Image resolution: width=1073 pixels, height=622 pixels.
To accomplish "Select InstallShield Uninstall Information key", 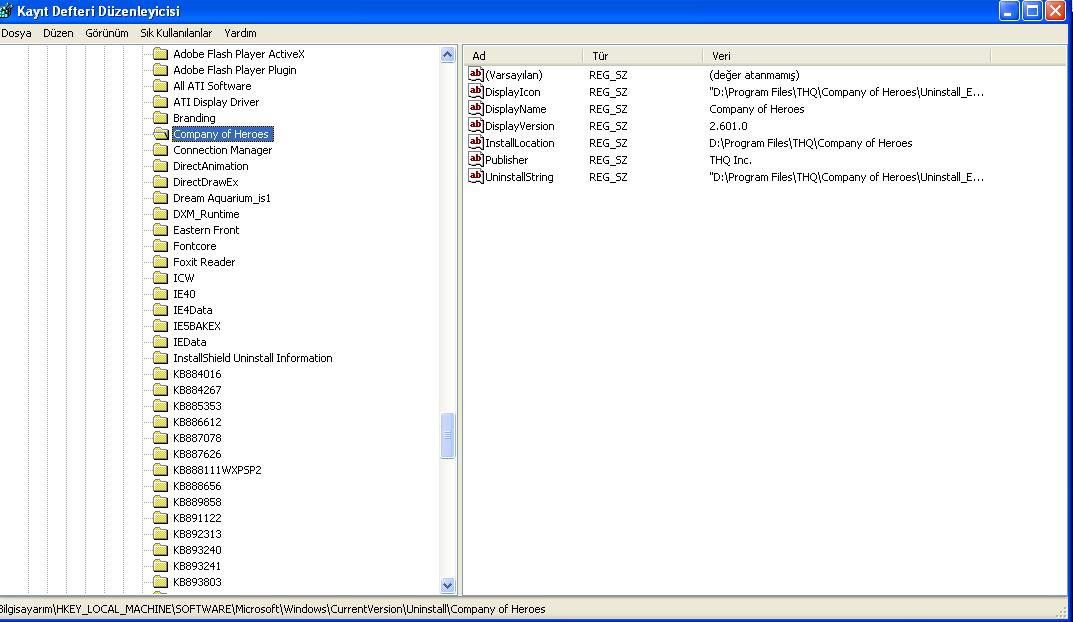I will [x=253, y=358].
